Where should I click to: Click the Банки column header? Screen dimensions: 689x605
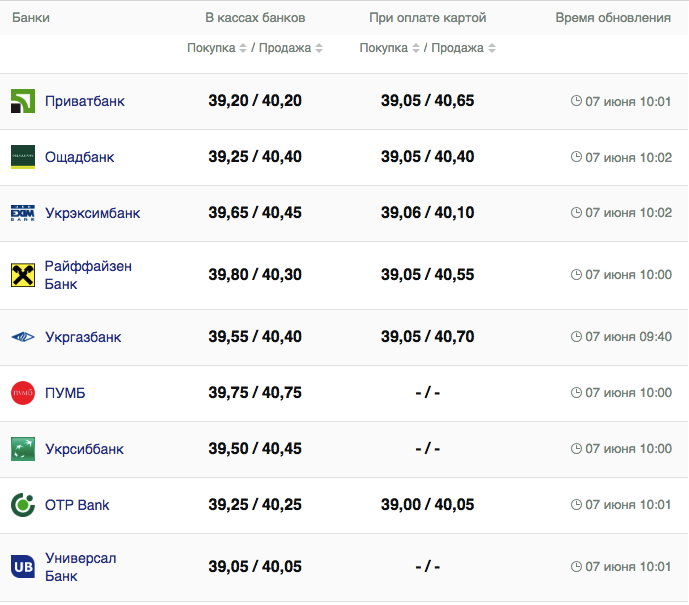31,18
